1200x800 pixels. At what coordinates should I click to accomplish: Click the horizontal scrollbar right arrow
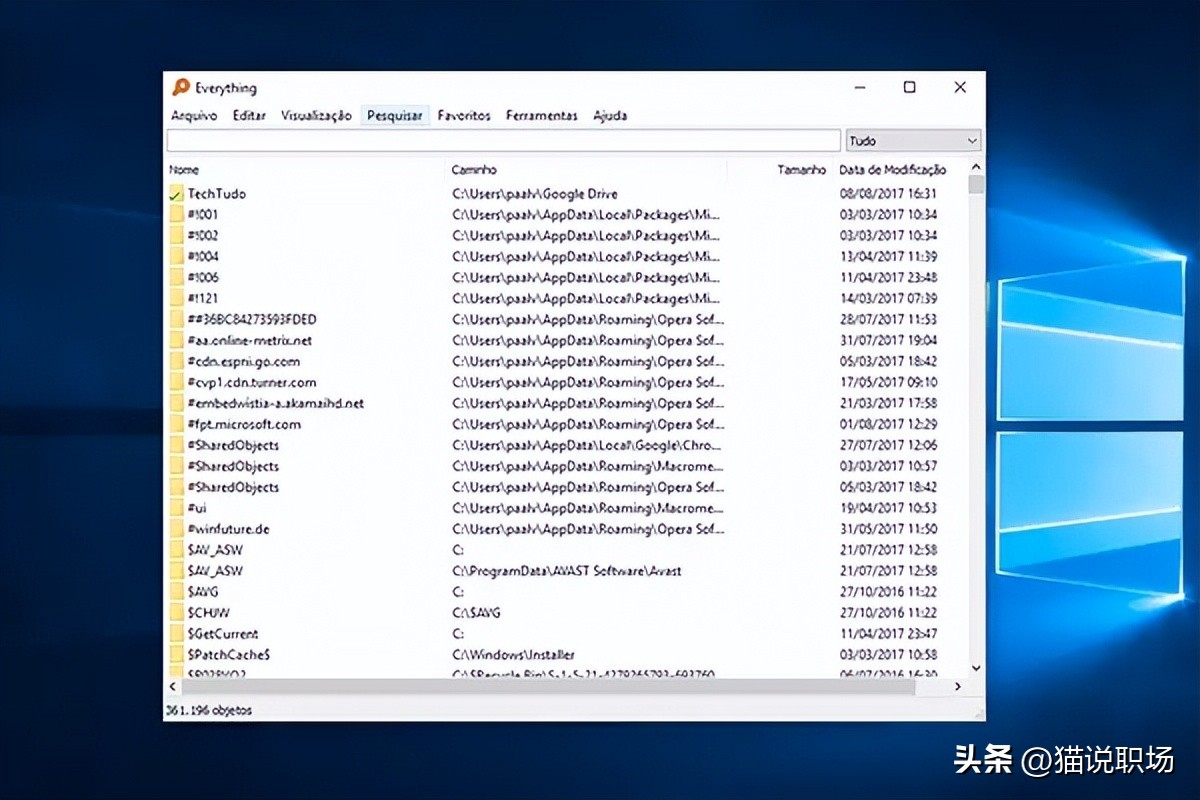click(957, 687)
